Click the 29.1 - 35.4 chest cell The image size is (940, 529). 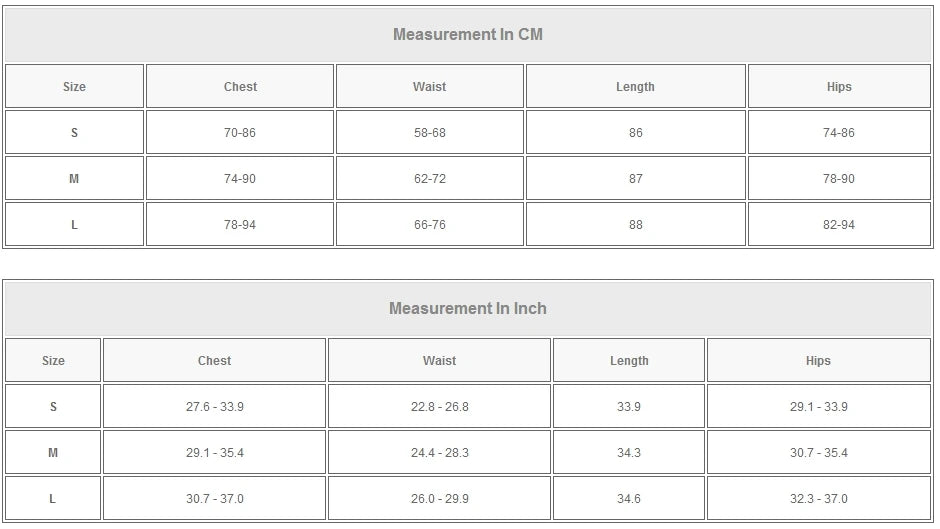click(214, 453)
